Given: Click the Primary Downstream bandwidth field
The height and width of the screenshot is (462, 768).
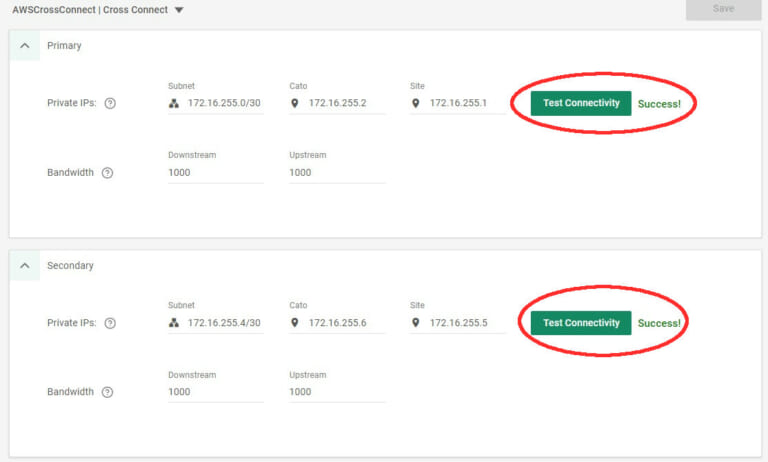Looking at the screenshot, I should pos(215,173).
